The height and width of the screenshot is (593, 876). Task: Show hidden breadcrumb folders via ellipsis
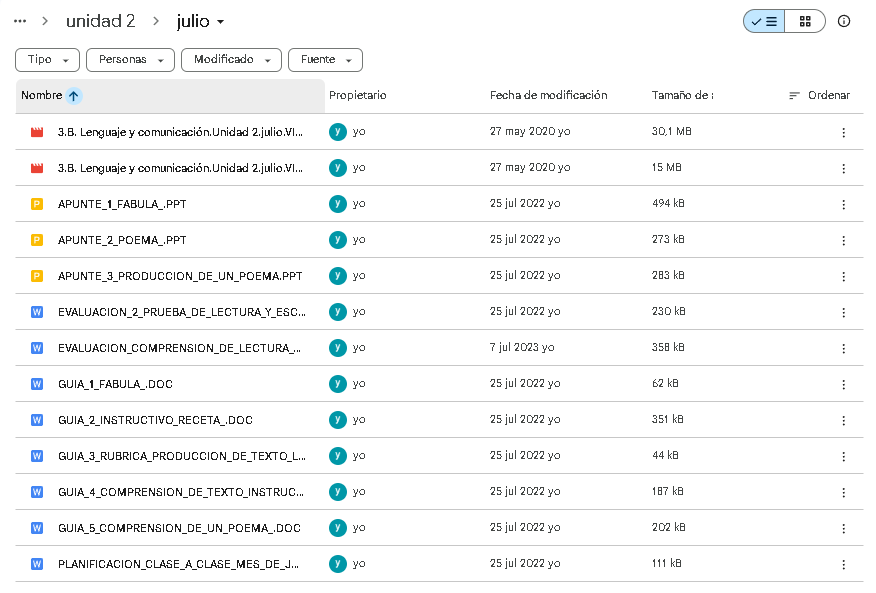pos(20,21)
